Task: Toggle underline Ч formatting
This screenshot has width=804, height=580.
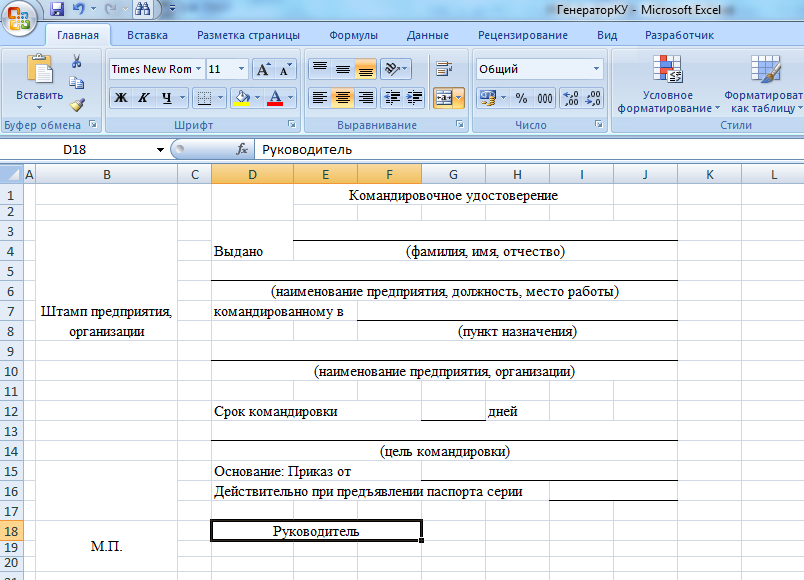Action: pos(167,98)
